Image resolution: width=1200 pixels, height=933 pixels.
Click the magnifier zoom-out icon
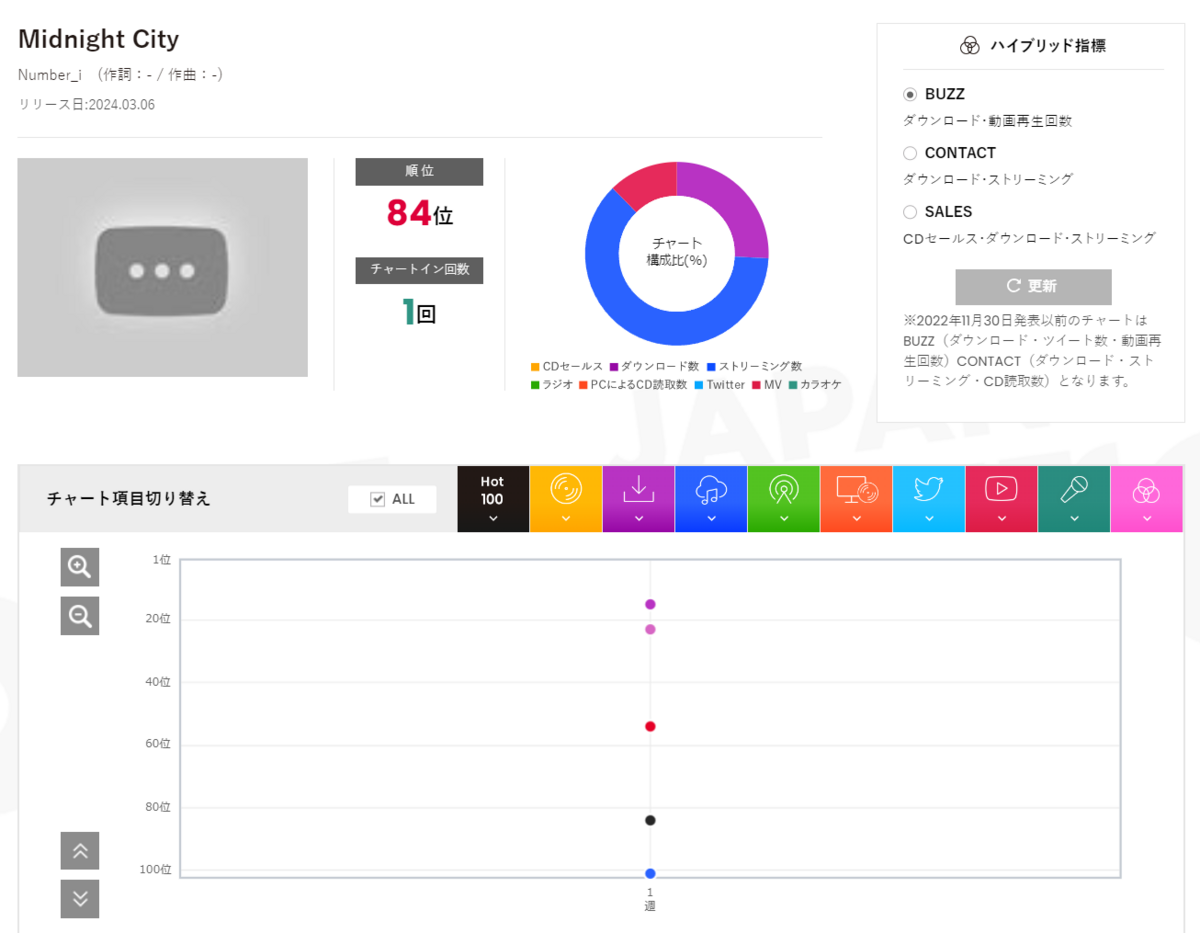(x=80, y=615)
